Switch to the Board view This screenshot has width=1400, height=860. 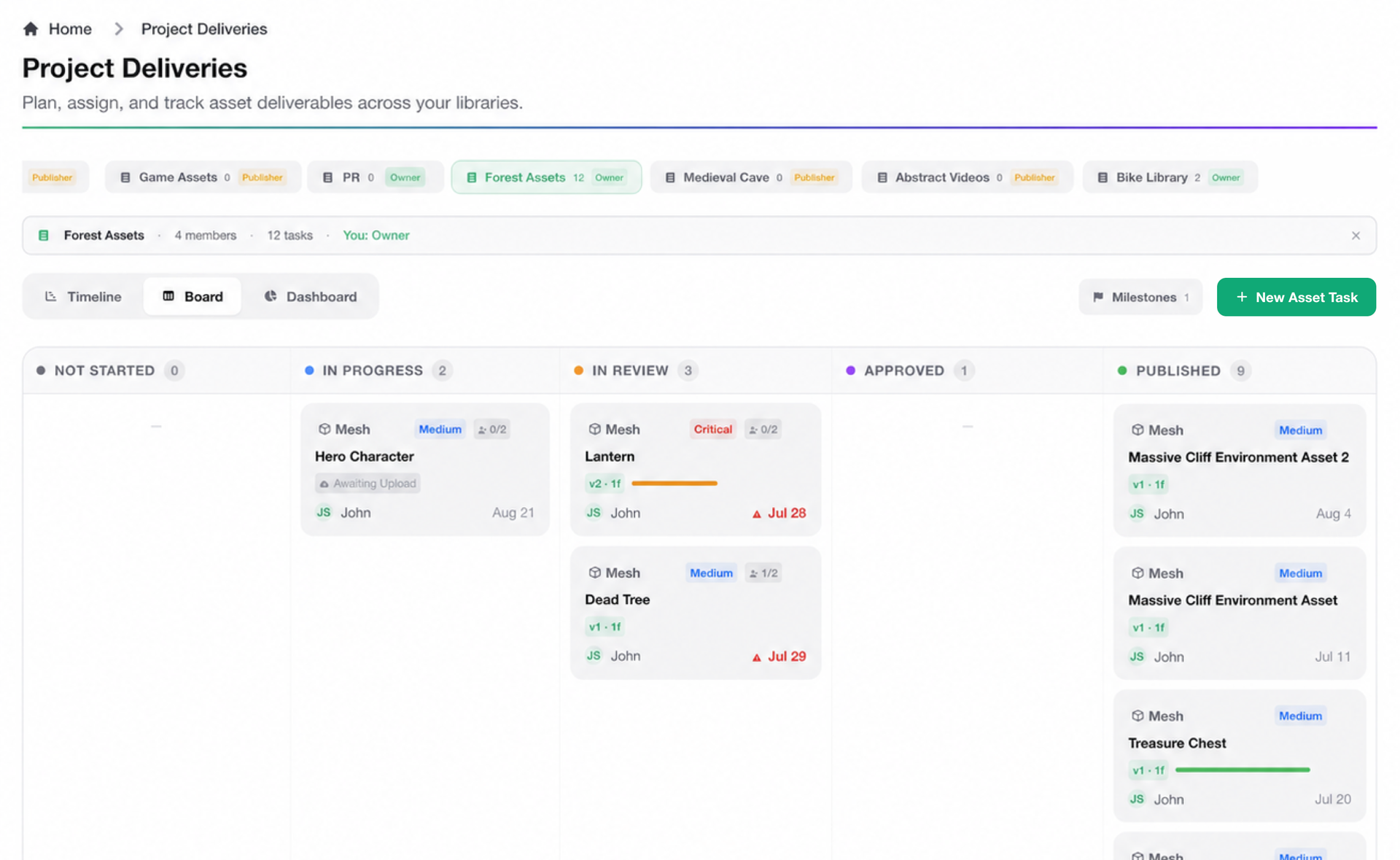[192, 296]
